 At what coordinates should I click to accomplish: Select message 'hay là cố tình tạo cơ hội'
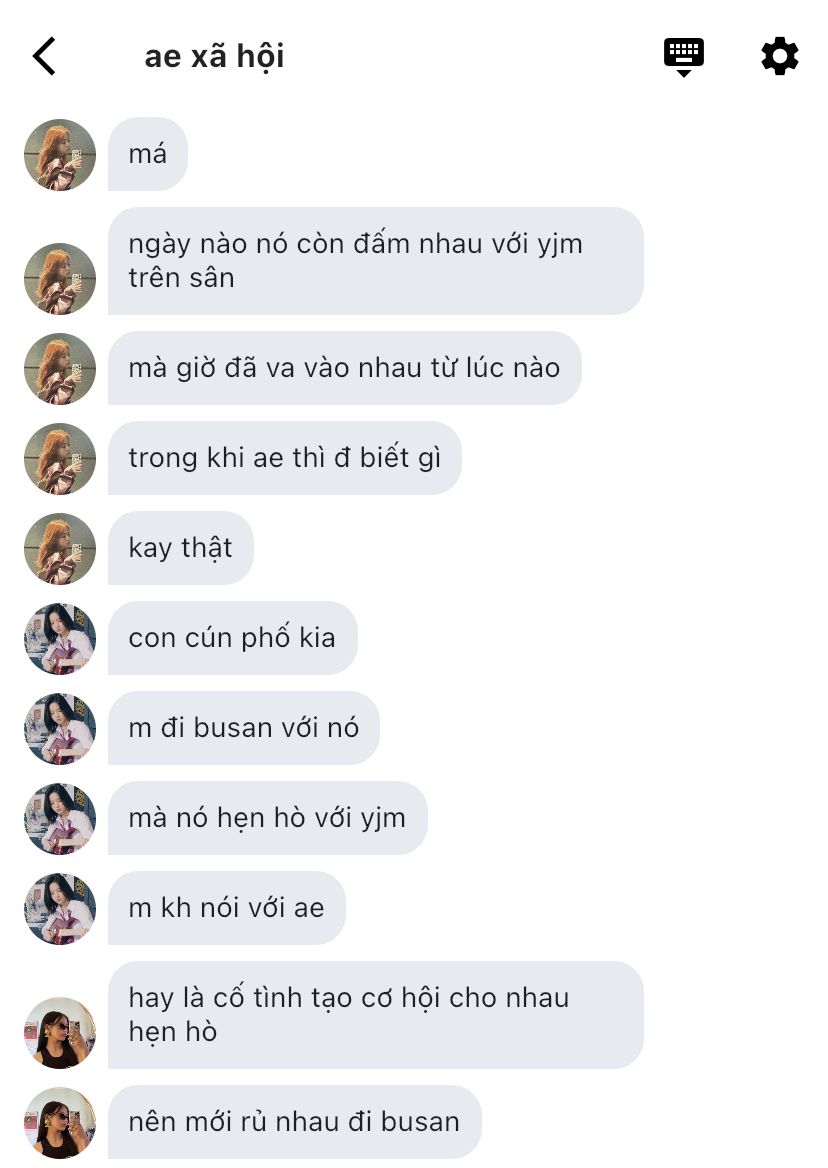click(375, 1015)
